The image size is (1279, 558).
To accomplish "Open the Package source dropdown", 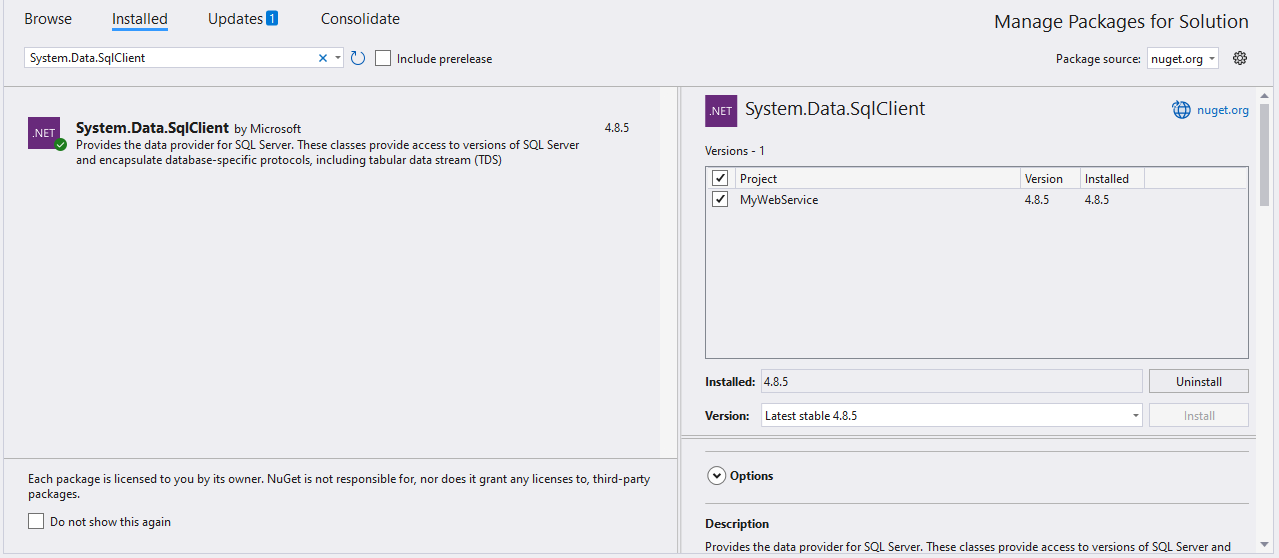I will pos(1183,59).
